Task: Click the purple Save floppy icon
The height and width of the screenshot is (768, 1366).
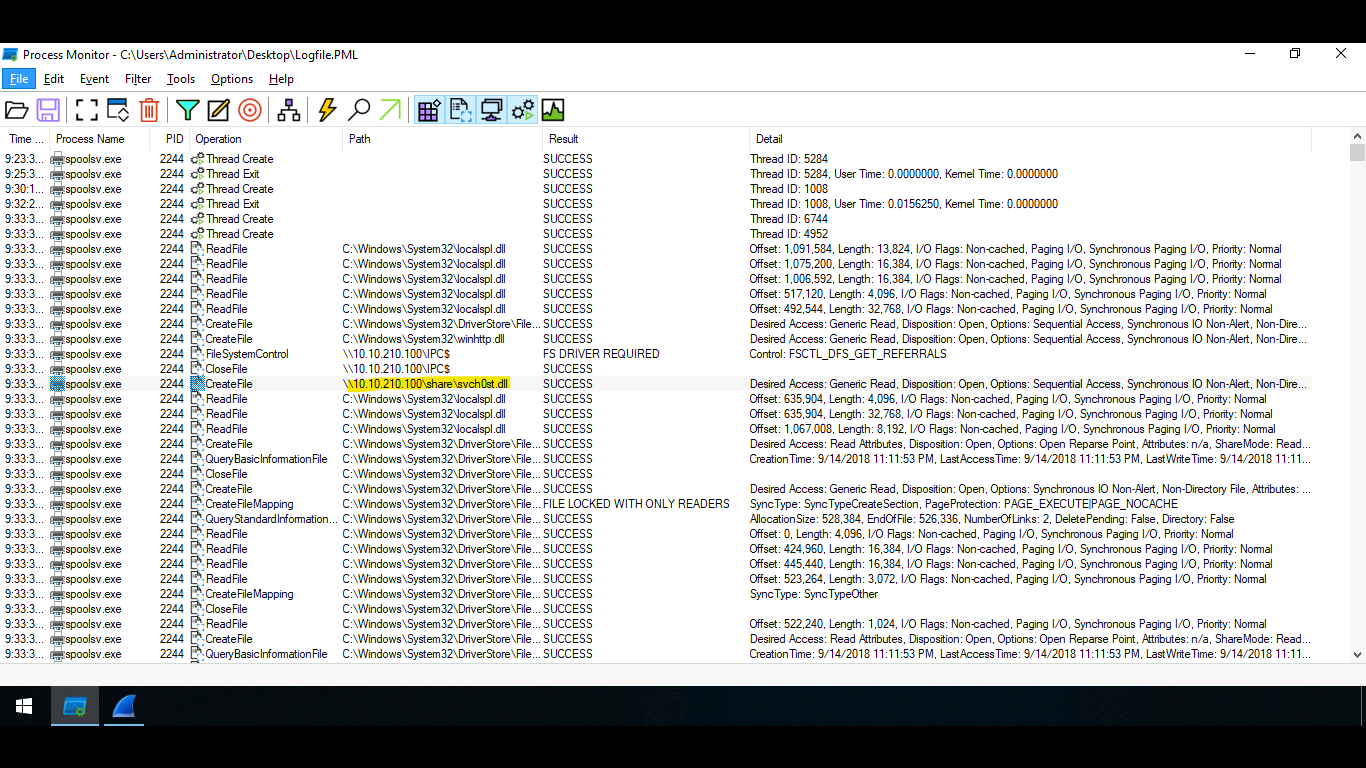Action: coord(48,110)
